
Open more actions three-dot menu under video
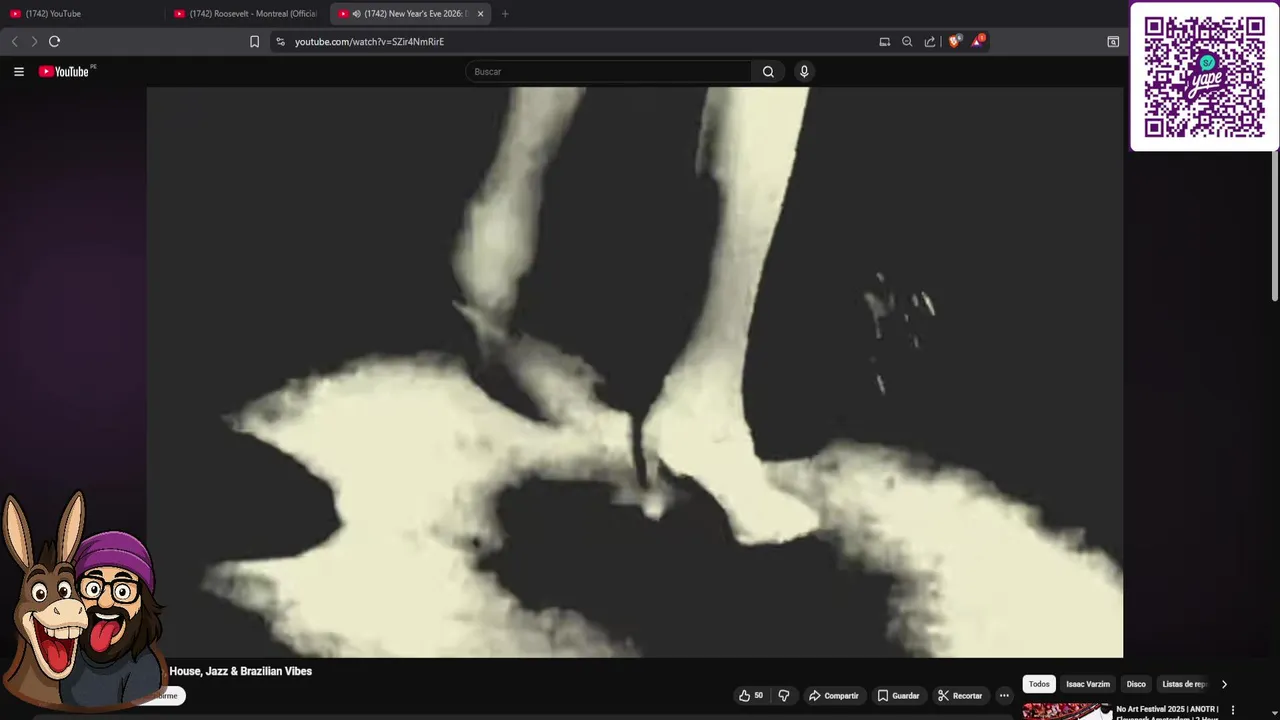click(x=1004, y=695)
